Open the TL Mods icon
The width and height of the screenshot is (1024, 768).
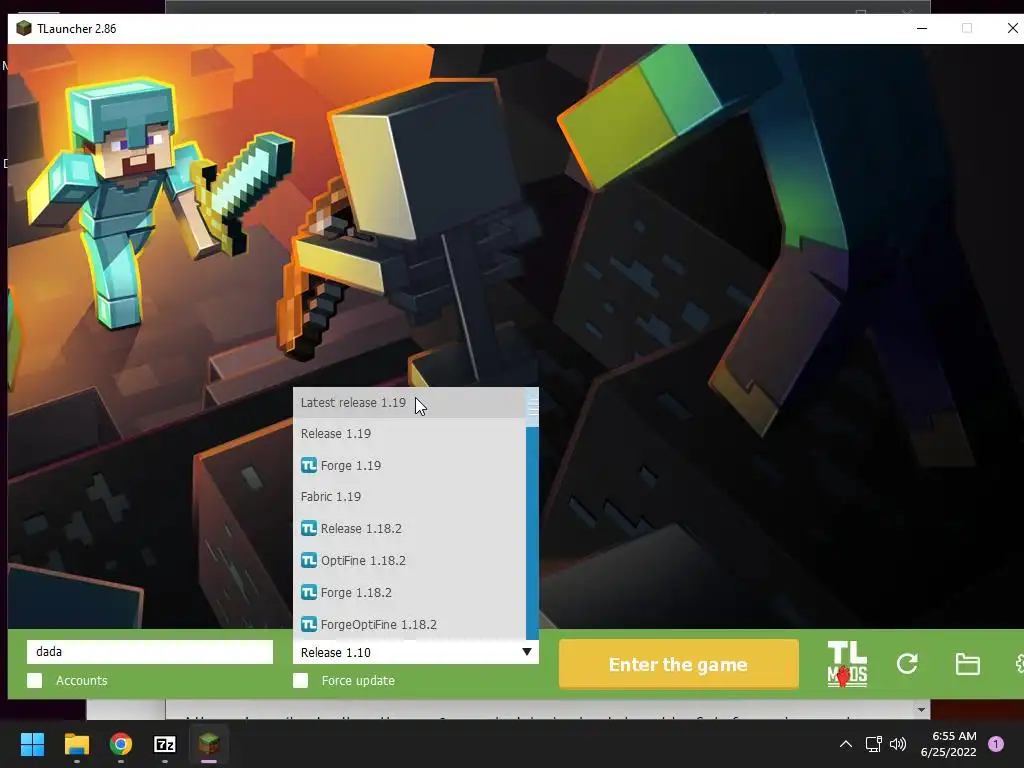click(x=847, y=664)
